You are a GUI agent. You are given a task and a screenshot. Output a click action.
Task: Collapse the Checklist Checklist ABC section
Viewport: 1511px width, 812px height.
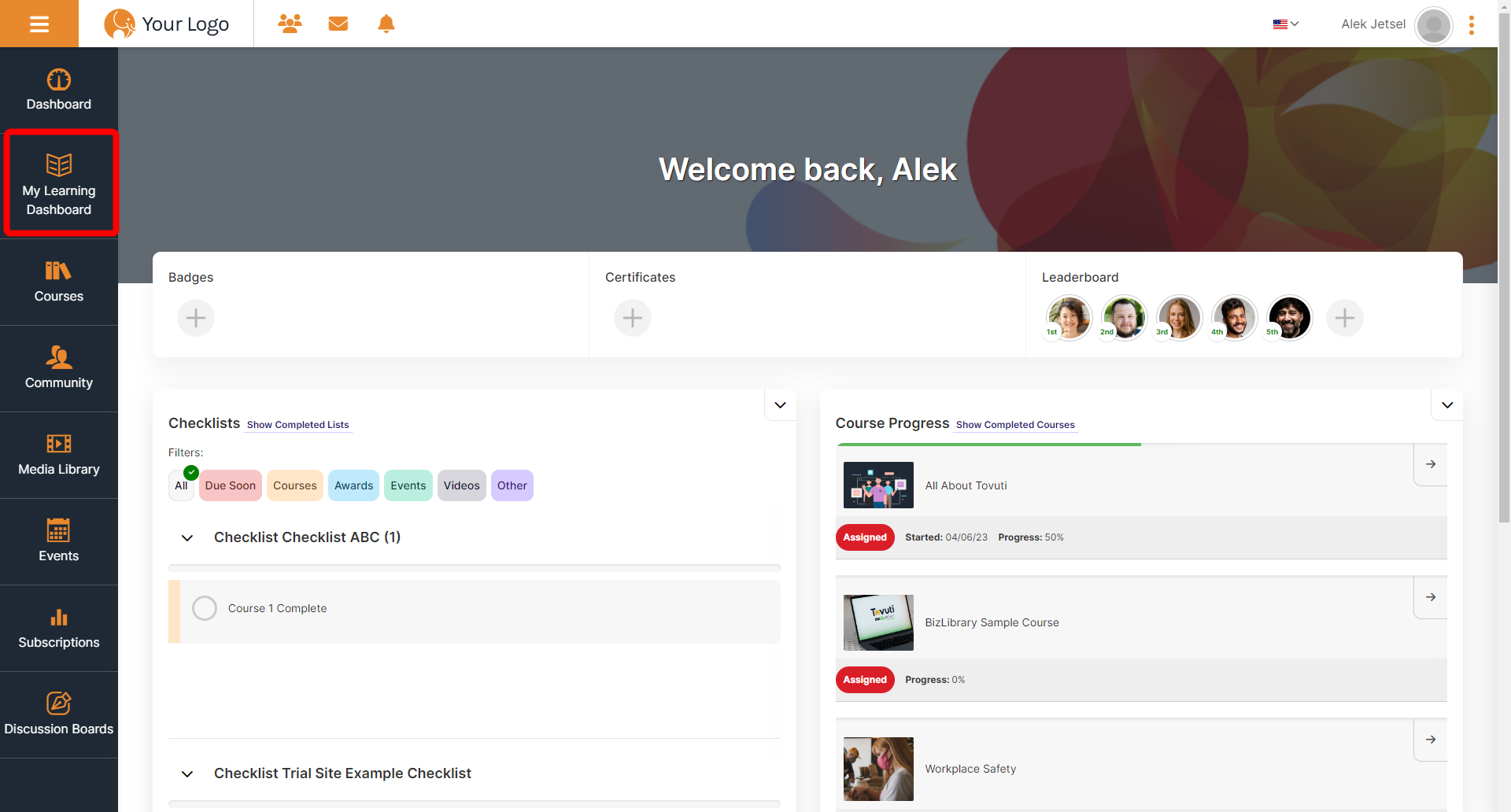point(187,538)
